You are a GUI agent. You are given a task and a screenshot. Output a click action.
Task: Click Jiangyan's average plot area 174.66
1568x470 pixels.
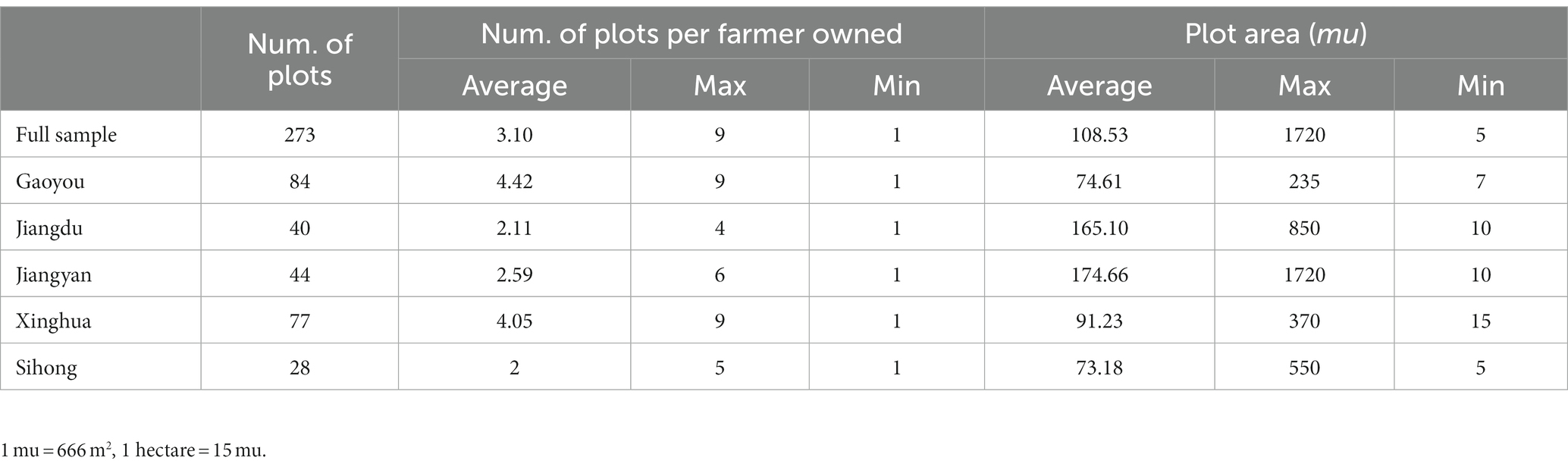(1099, 274)
